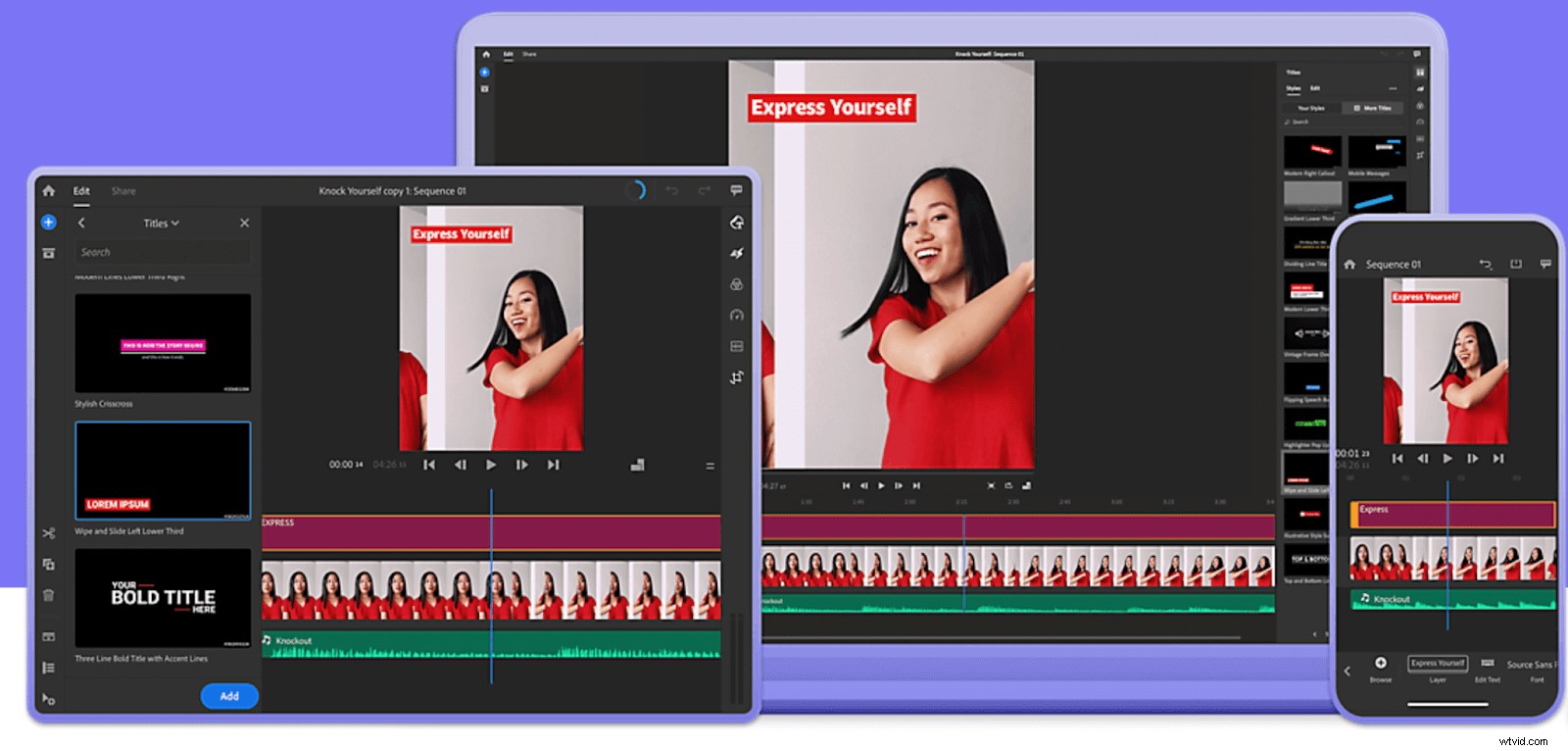Click the Search field in tablet Titles panel
Image resolution: width=1568 pixels, height=751 pixels.
(163, 252)
